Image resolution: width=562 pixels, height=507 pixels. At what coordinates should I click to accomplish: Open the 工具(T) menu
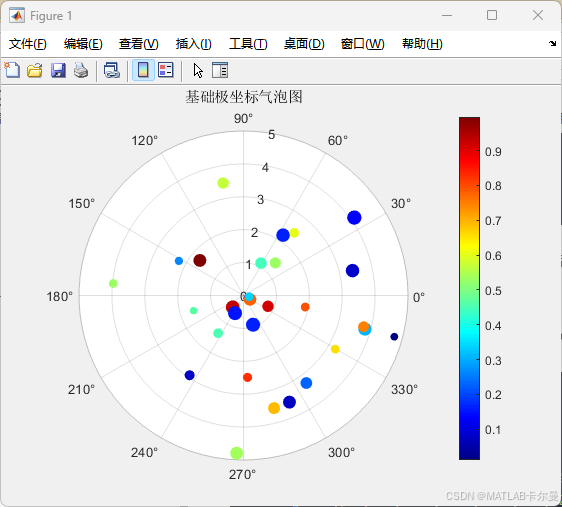pos(248,44)
